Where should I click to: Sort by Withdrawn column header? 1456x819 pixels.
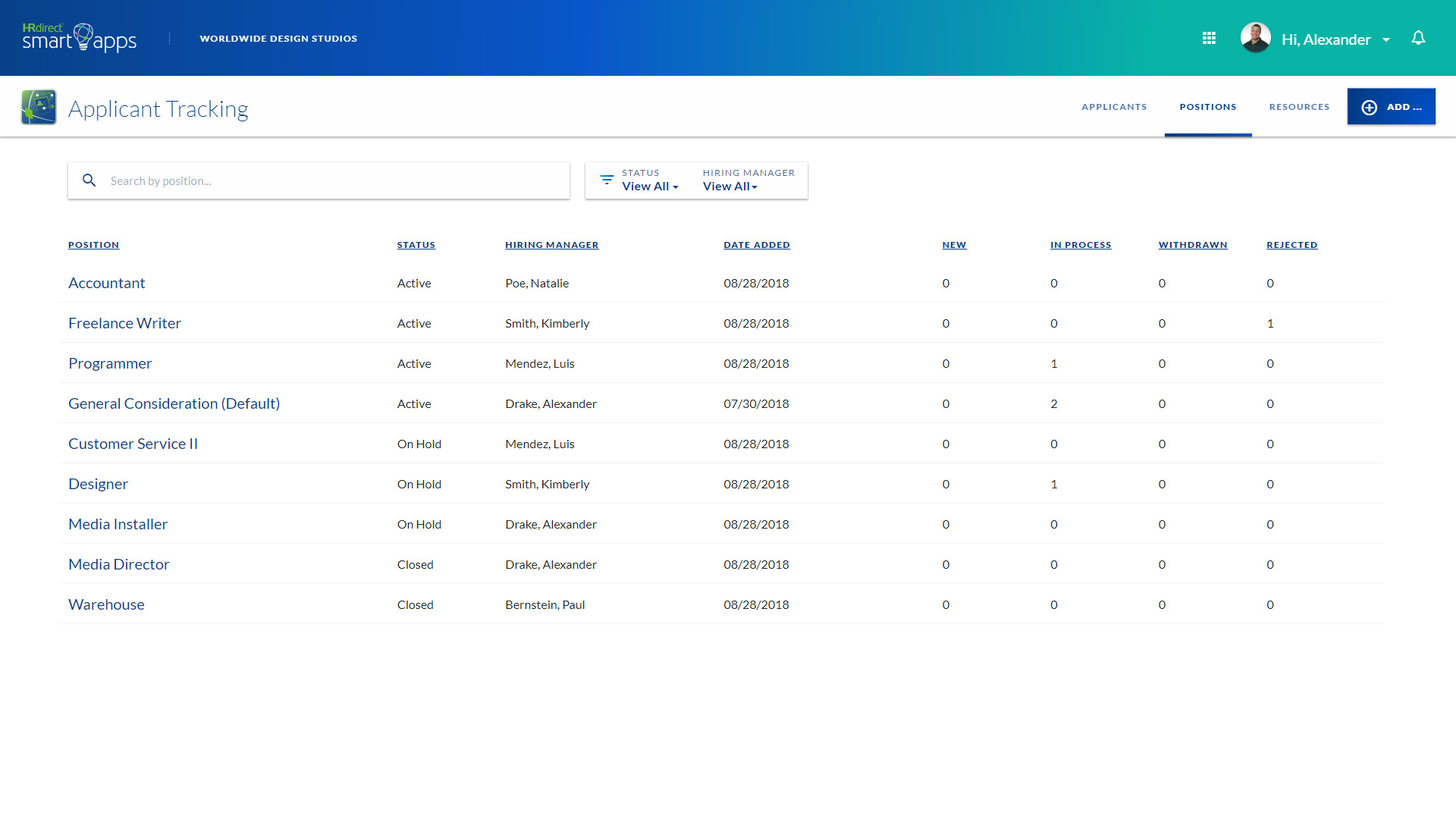tap(1192, 245)
